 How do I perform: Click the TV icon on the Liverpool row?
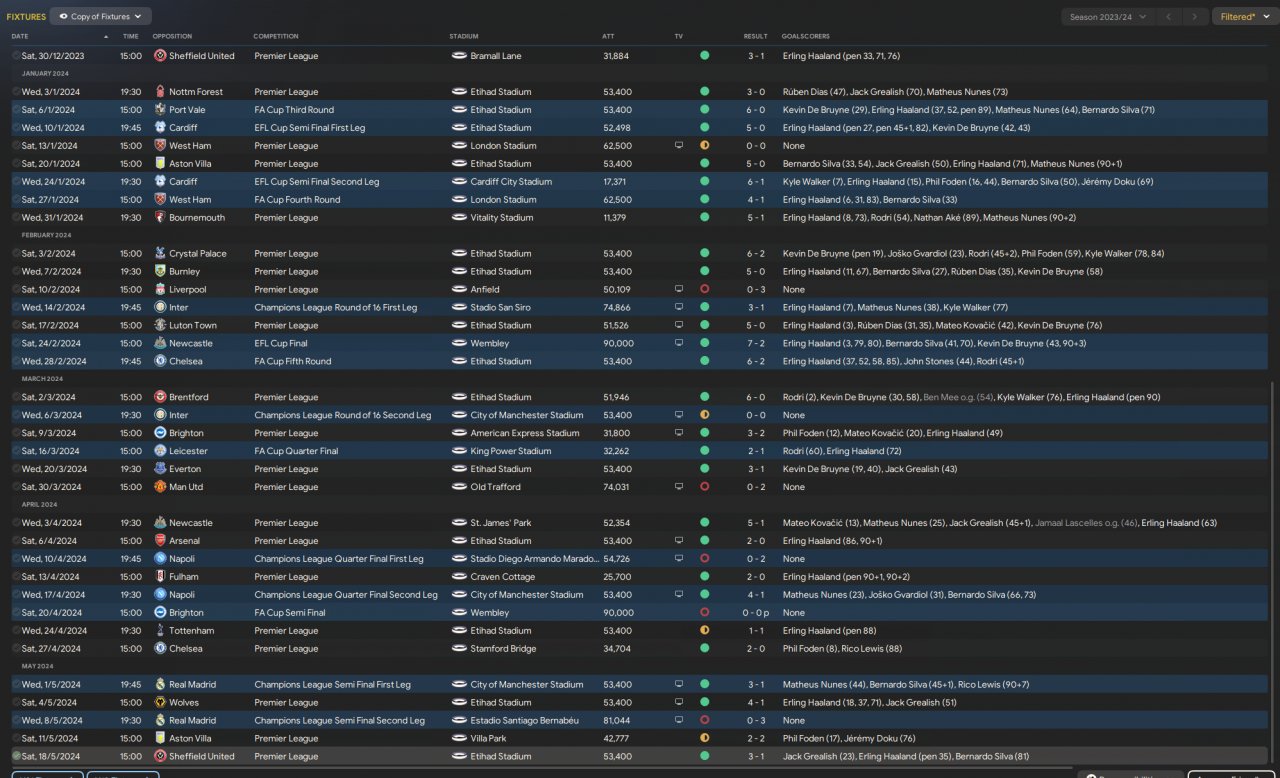point(679,290)
